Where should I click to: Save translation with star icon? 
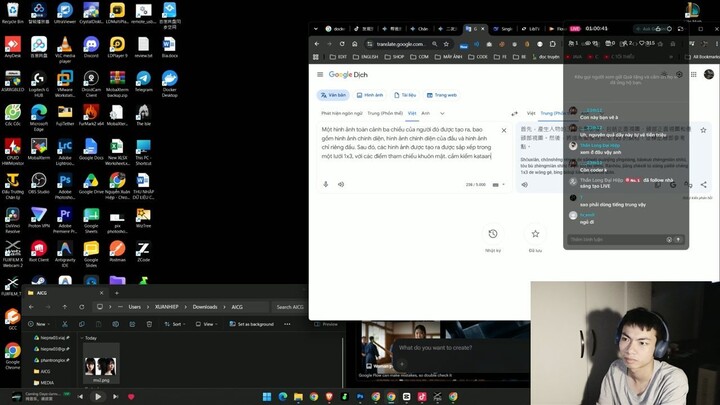pyautogui.click(x=703, y=130)
